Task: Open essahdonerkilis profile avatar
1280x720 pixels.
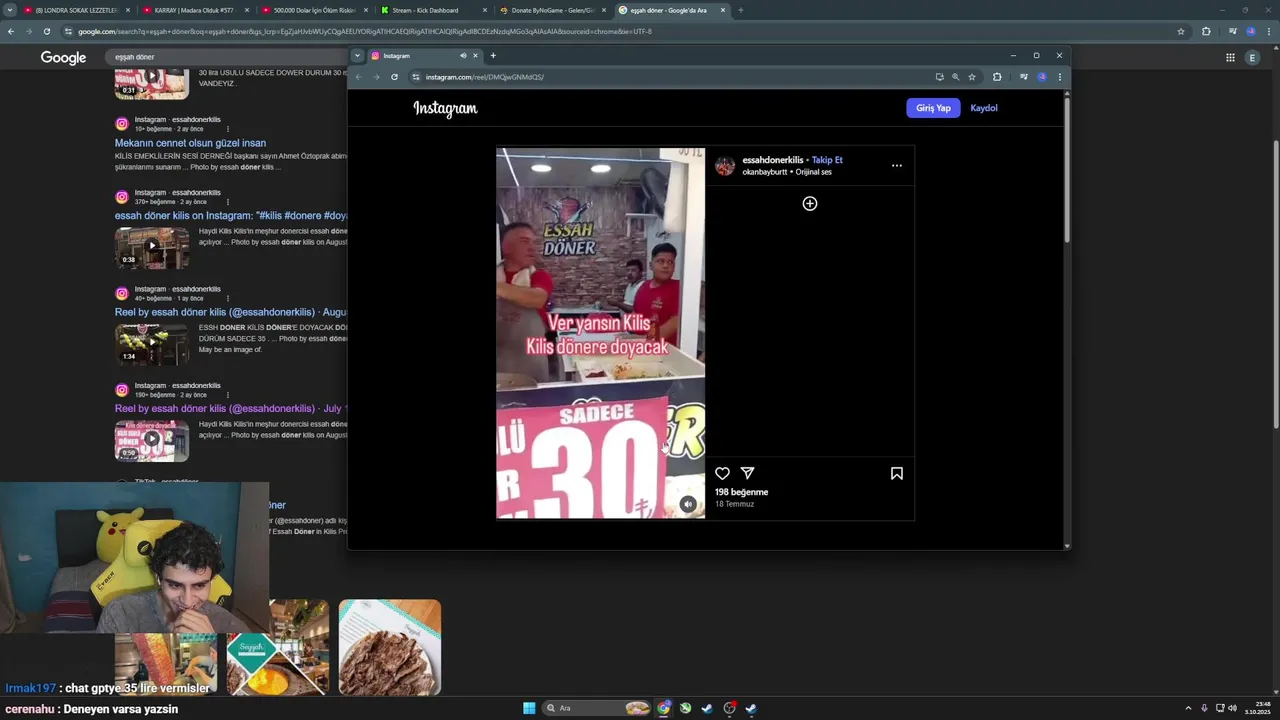Action: pyautogui.click(x=725, y=166)
